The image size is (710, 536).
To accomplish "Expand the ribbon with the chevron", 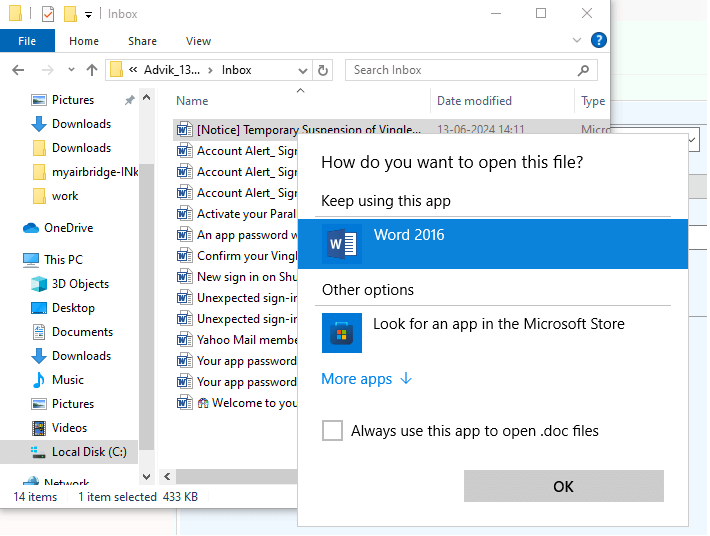I will coord(577,40).
